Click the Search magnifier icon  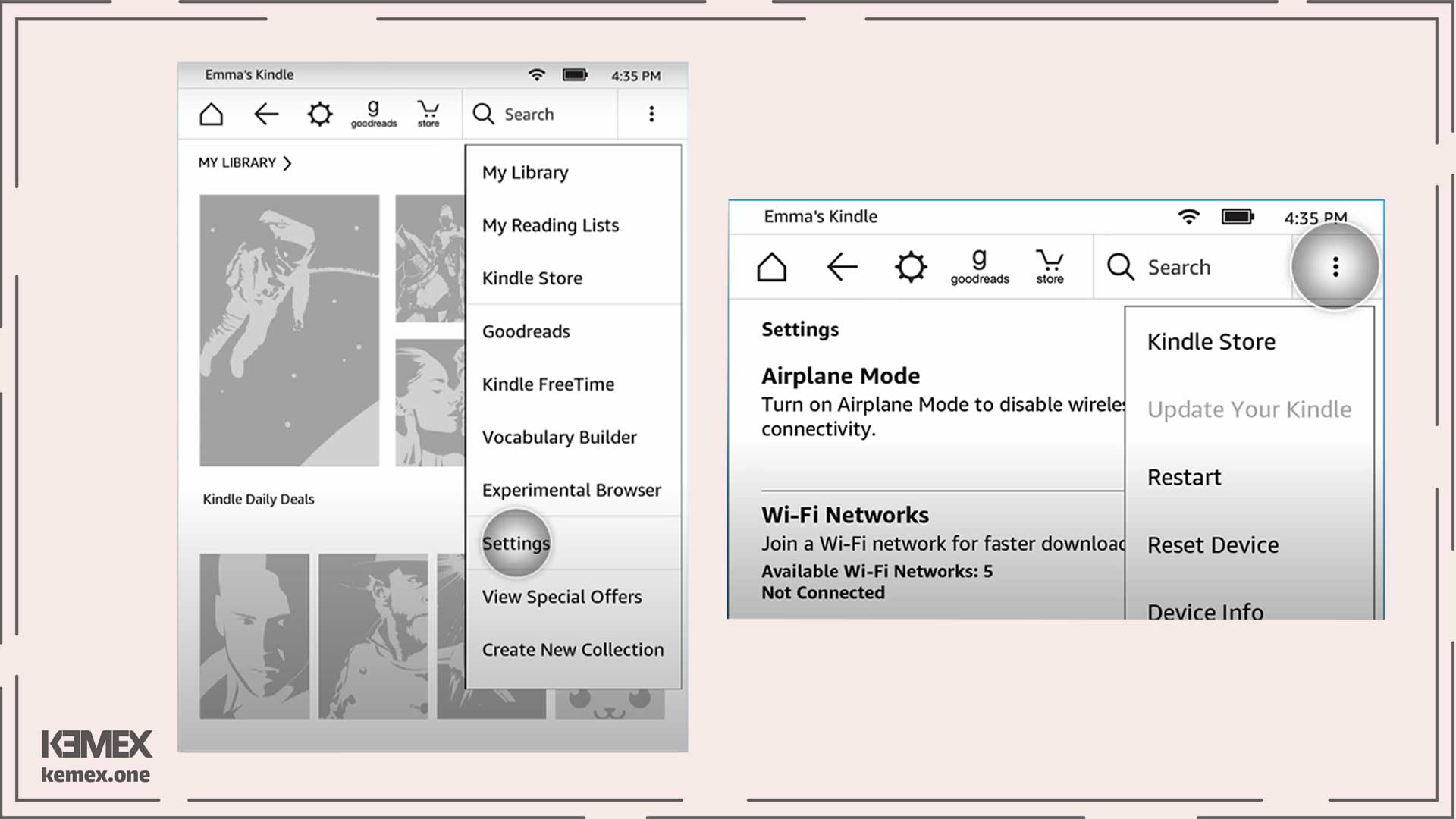(483, 113)
